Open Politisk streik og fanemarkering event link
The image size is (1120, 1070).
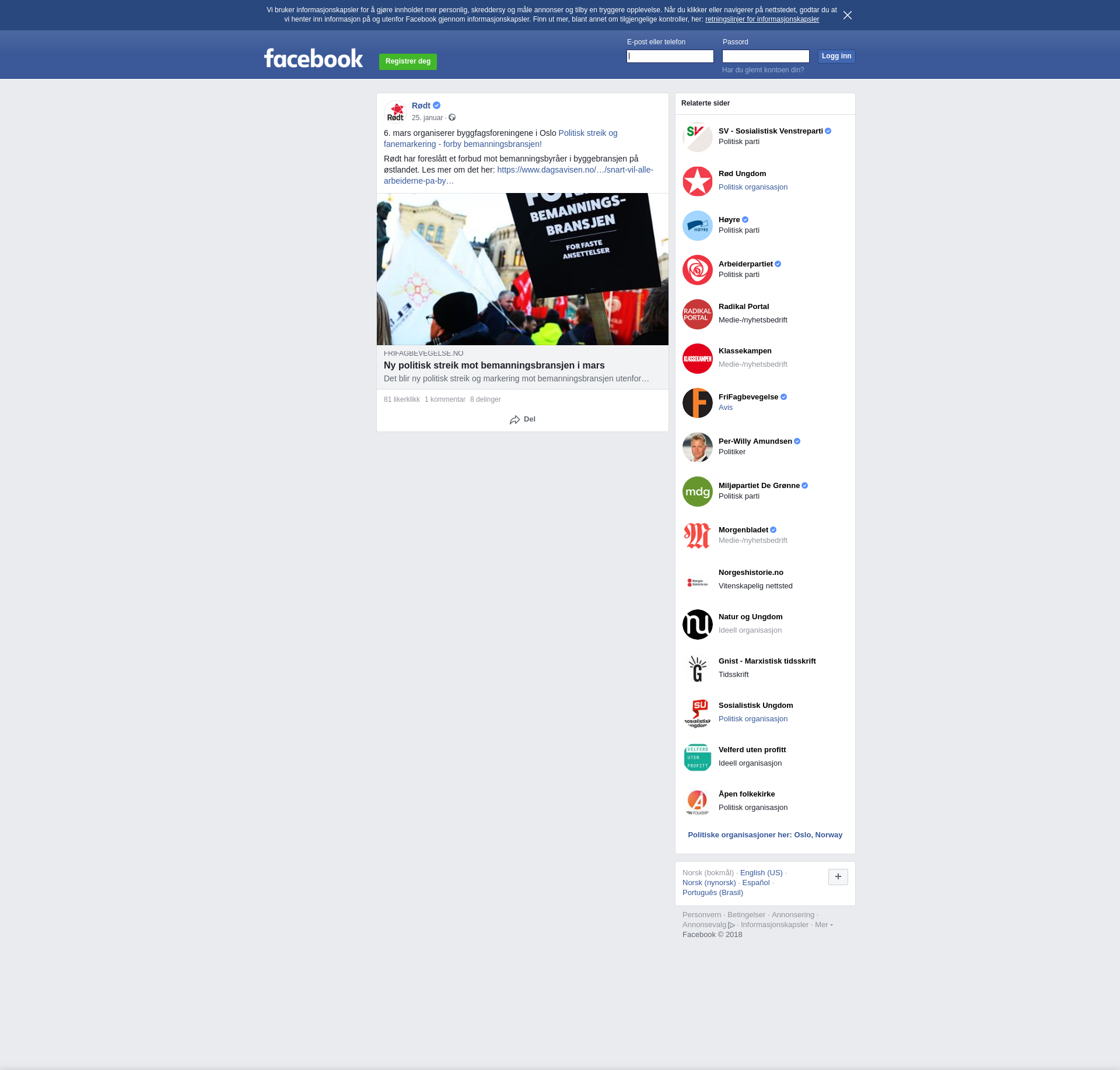click(501, 138)
